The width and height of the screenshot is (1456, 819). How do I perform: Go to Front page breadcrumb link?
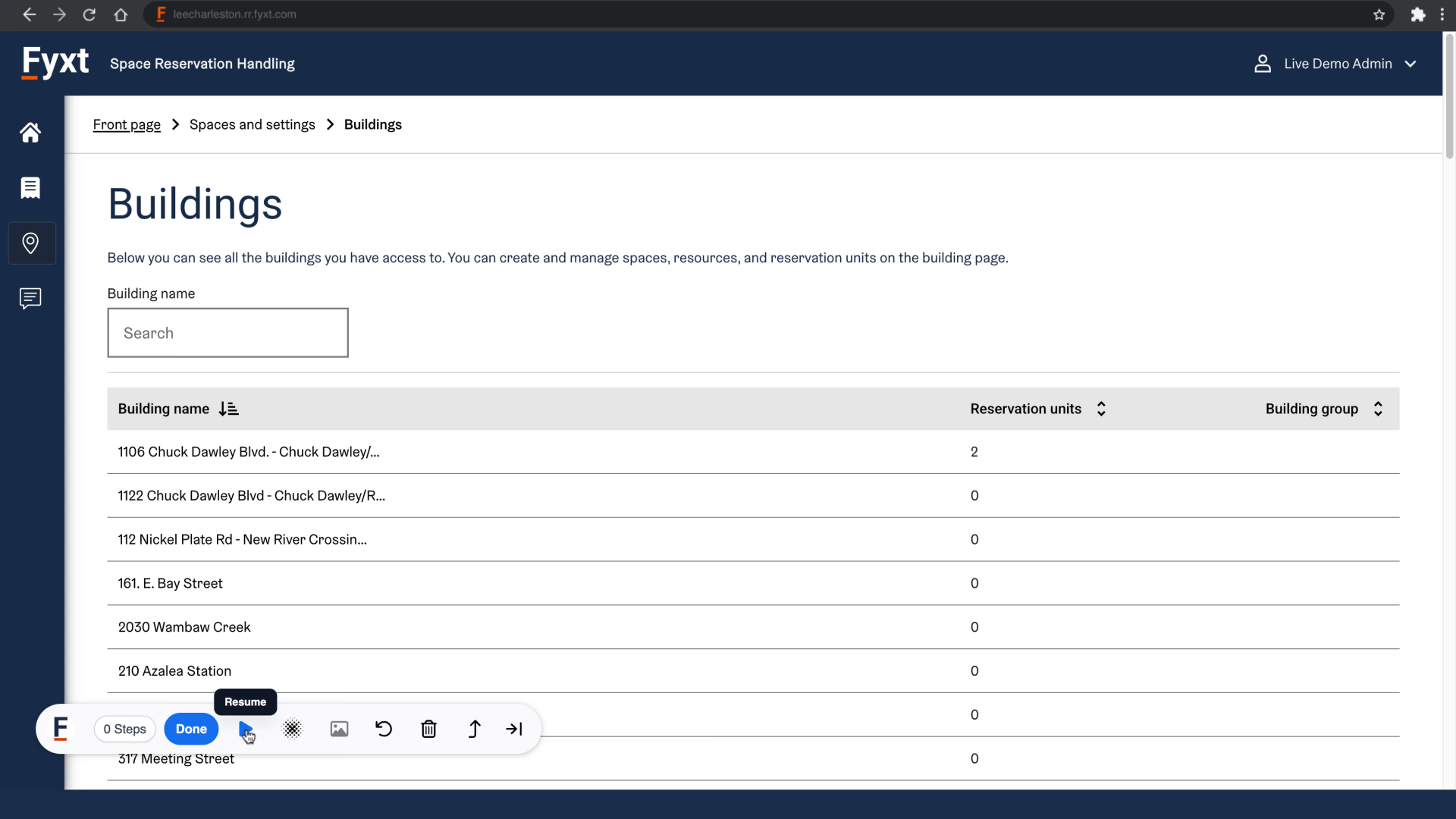coord(127,124)
